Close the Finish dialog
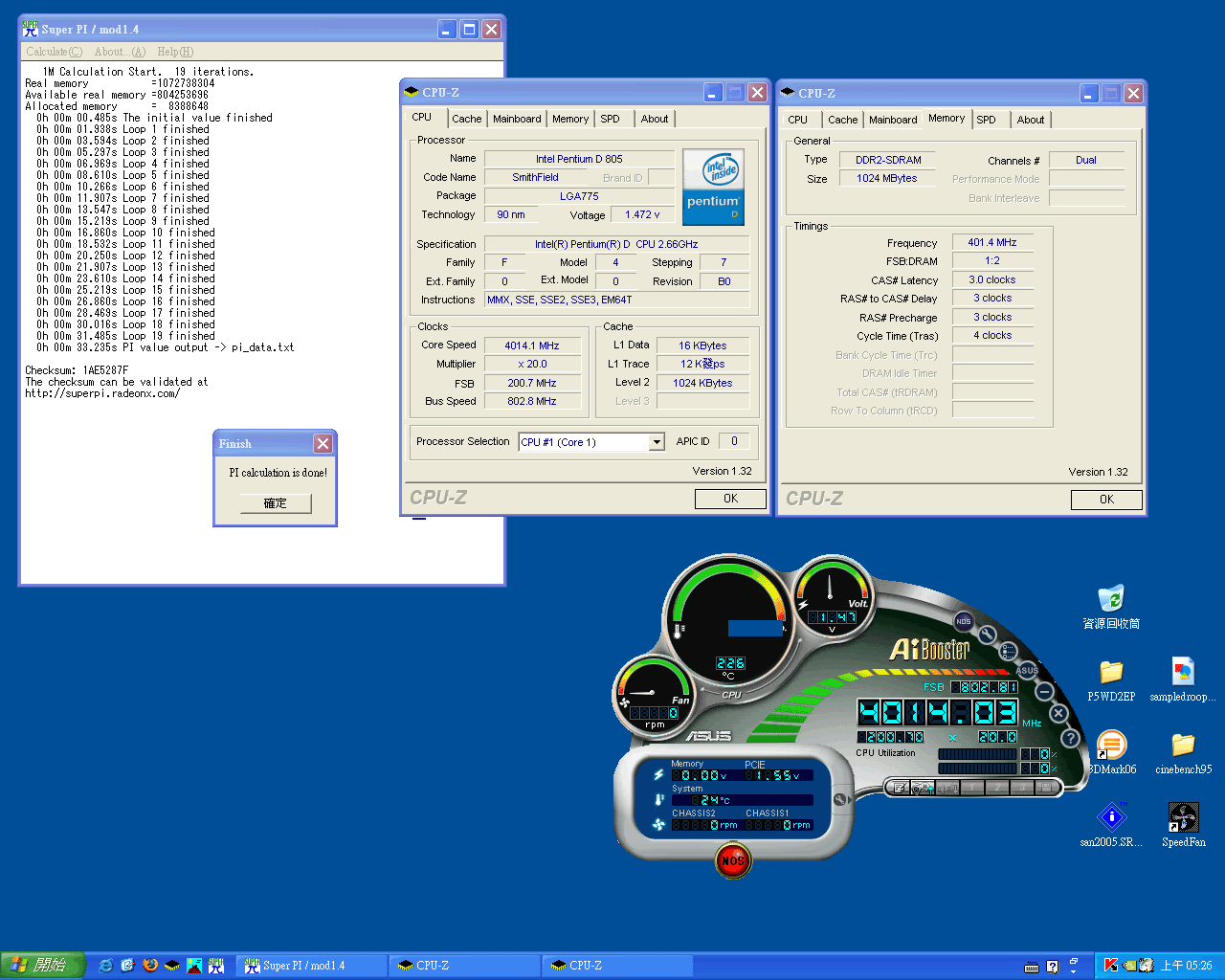 323,443
